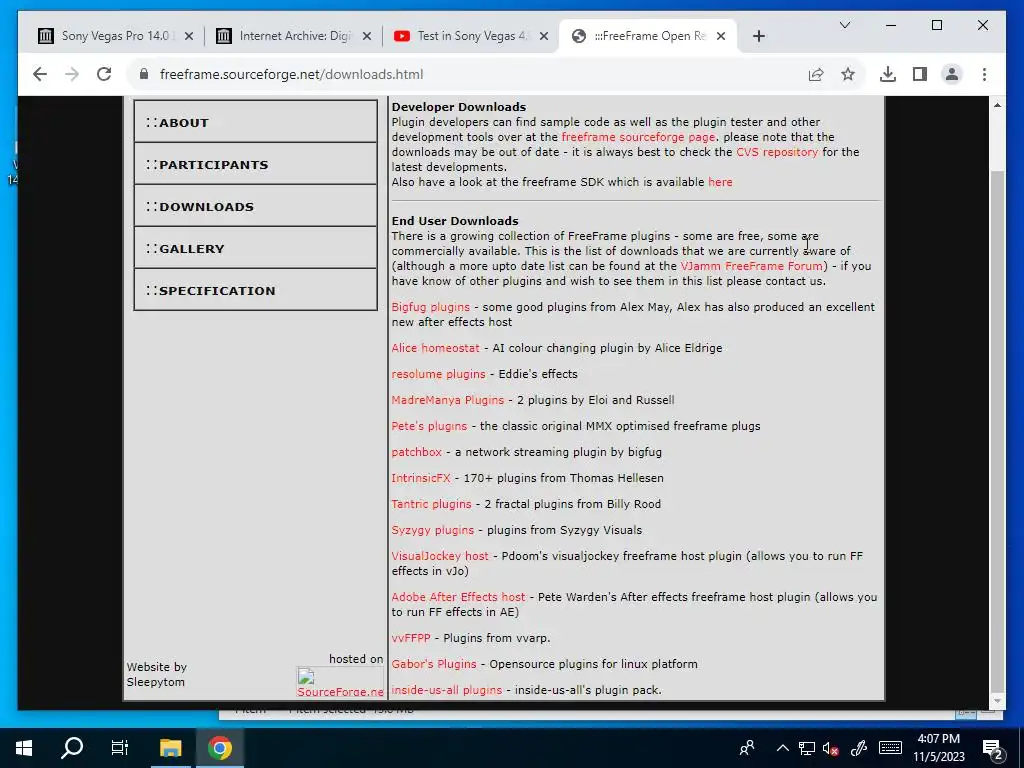Open the PARTICIPANTS navigation item
Viewport: 1024px width, 768px height.
255,164
